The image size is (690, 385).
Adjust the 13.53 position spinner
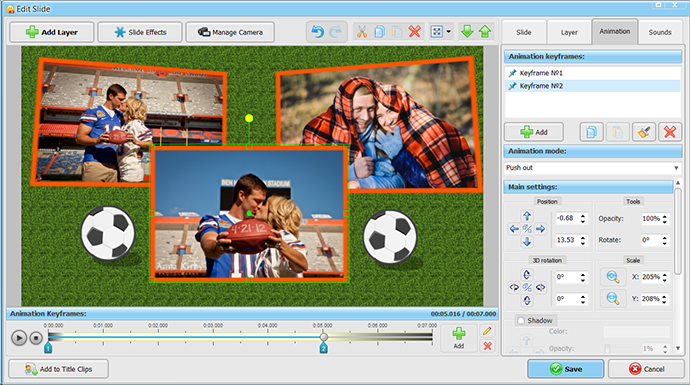pyautogui.click(x=583, y=240)
